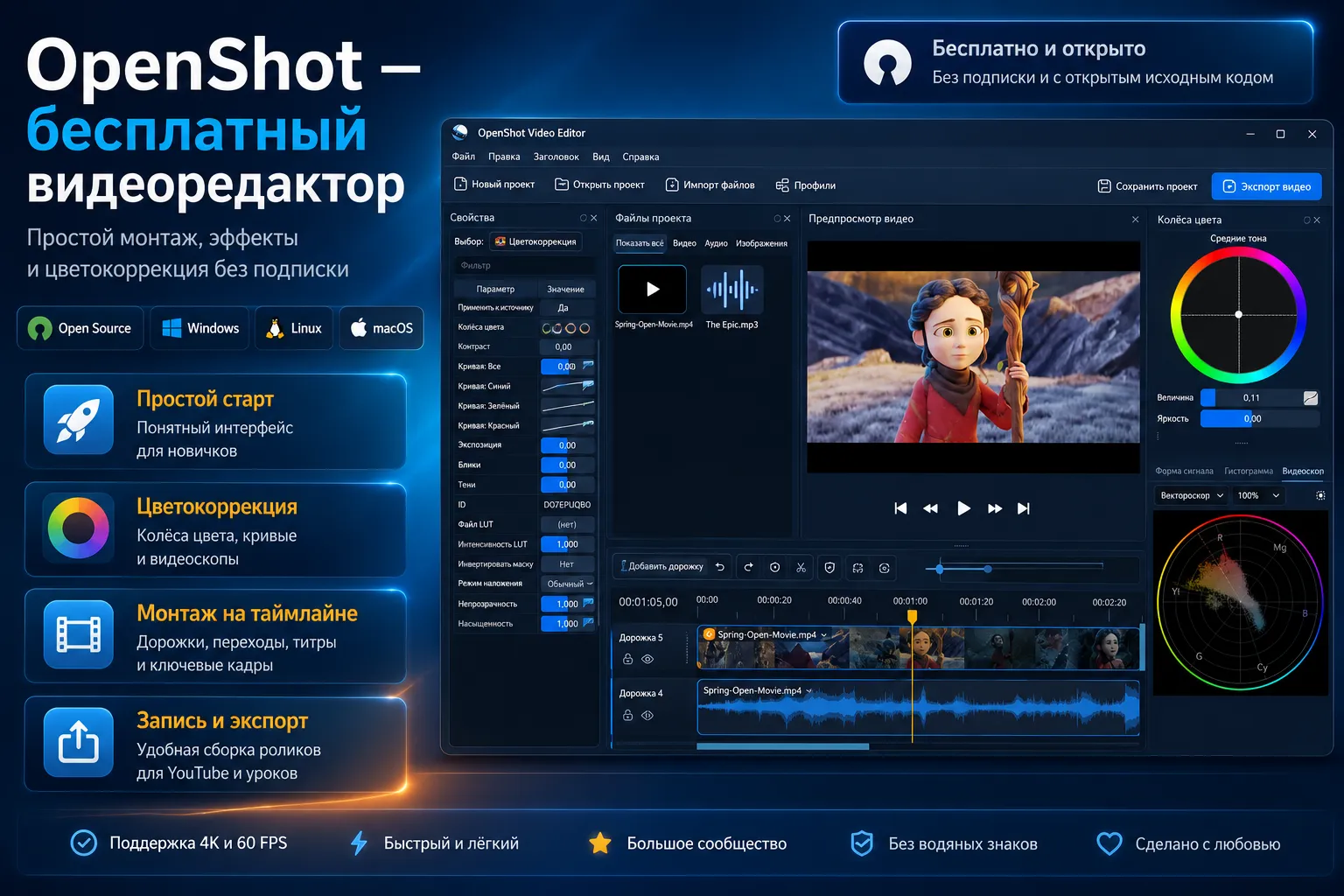The image size is (1344, 896).
Task: Open the Заголовок menu
Action: coord(556,157)
